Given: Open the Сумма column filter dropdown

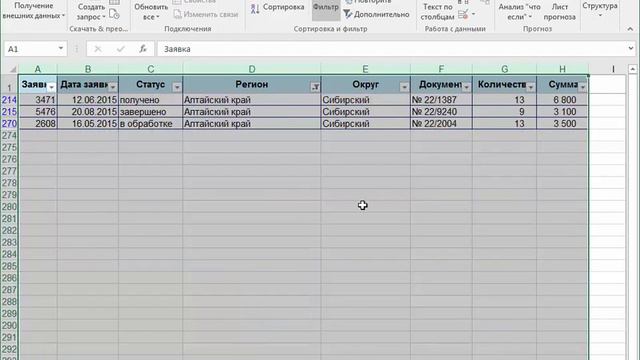Looking at the screenshot, I should tap(582, 87).
